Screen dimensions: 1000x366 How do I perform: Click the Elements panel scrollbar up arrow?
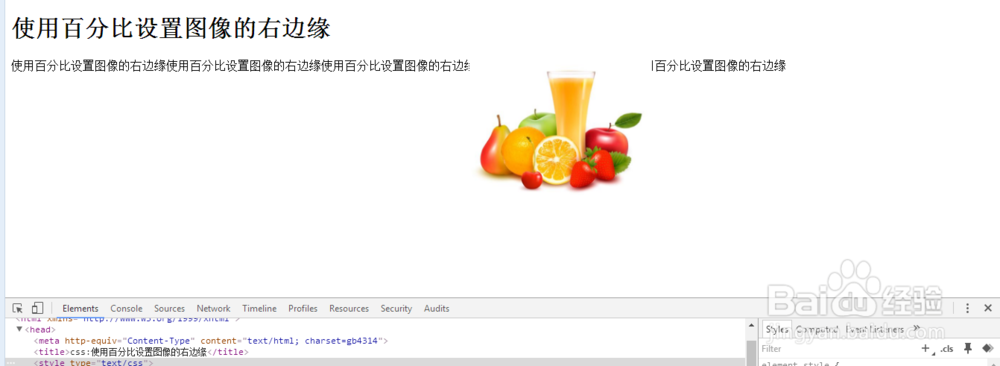tap(751, 326)
